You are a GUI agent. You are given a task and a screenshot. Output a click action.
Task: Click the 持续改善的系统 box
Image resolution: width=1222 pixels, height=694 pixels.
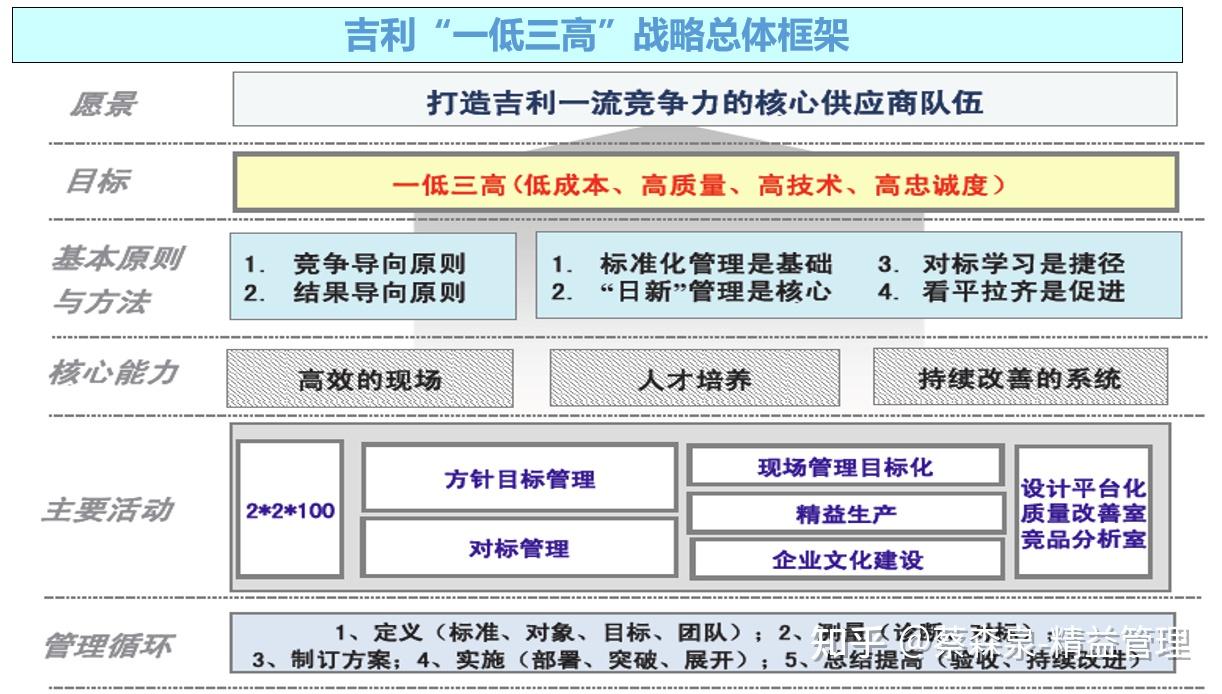coord(1020,378)
